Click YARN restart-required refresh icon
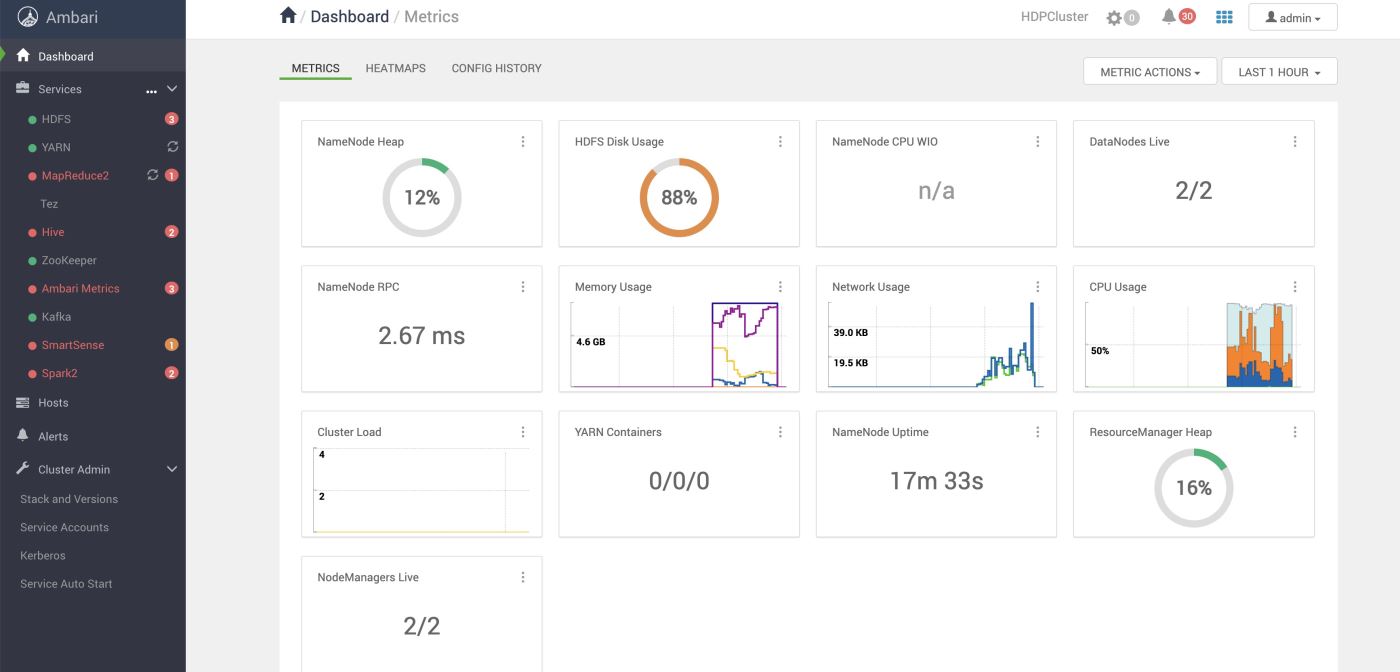The height and width of the screenshot is (672, 1400). coord(172,147)
